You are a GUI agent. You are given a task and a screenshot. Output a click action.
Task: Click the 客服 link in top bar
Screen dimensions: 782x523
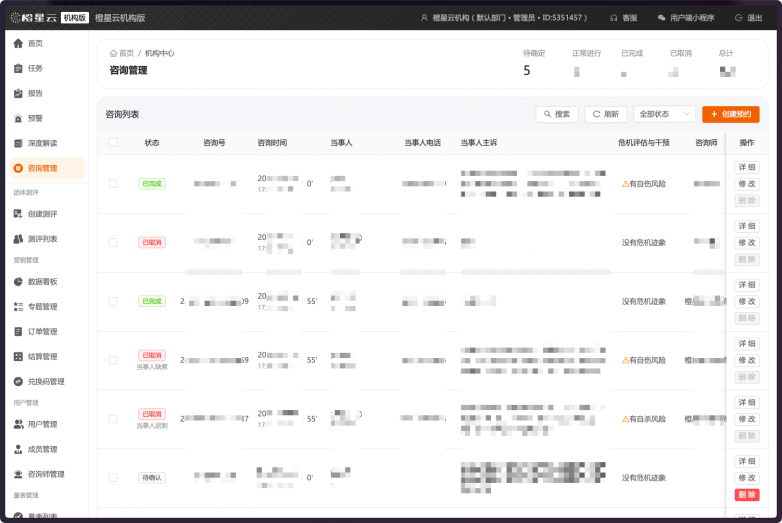630,18
